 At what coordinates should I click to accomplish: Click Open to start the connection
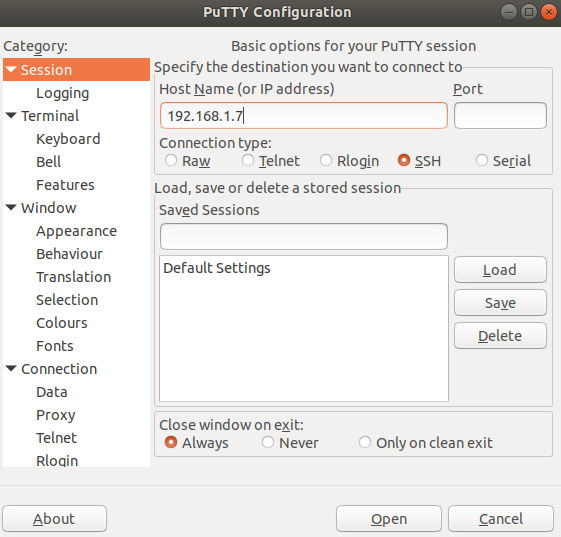[389, 519]
